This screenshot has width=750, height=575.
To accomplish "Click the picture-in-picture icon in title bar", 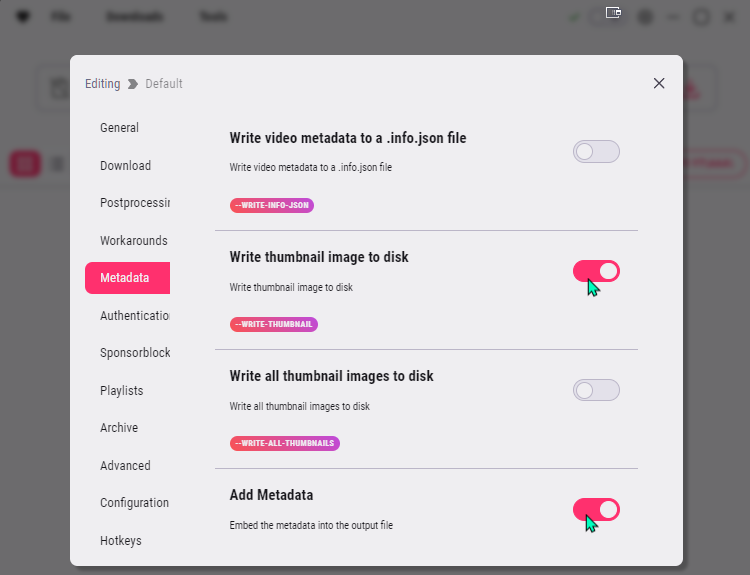I will tap(613, 12).
